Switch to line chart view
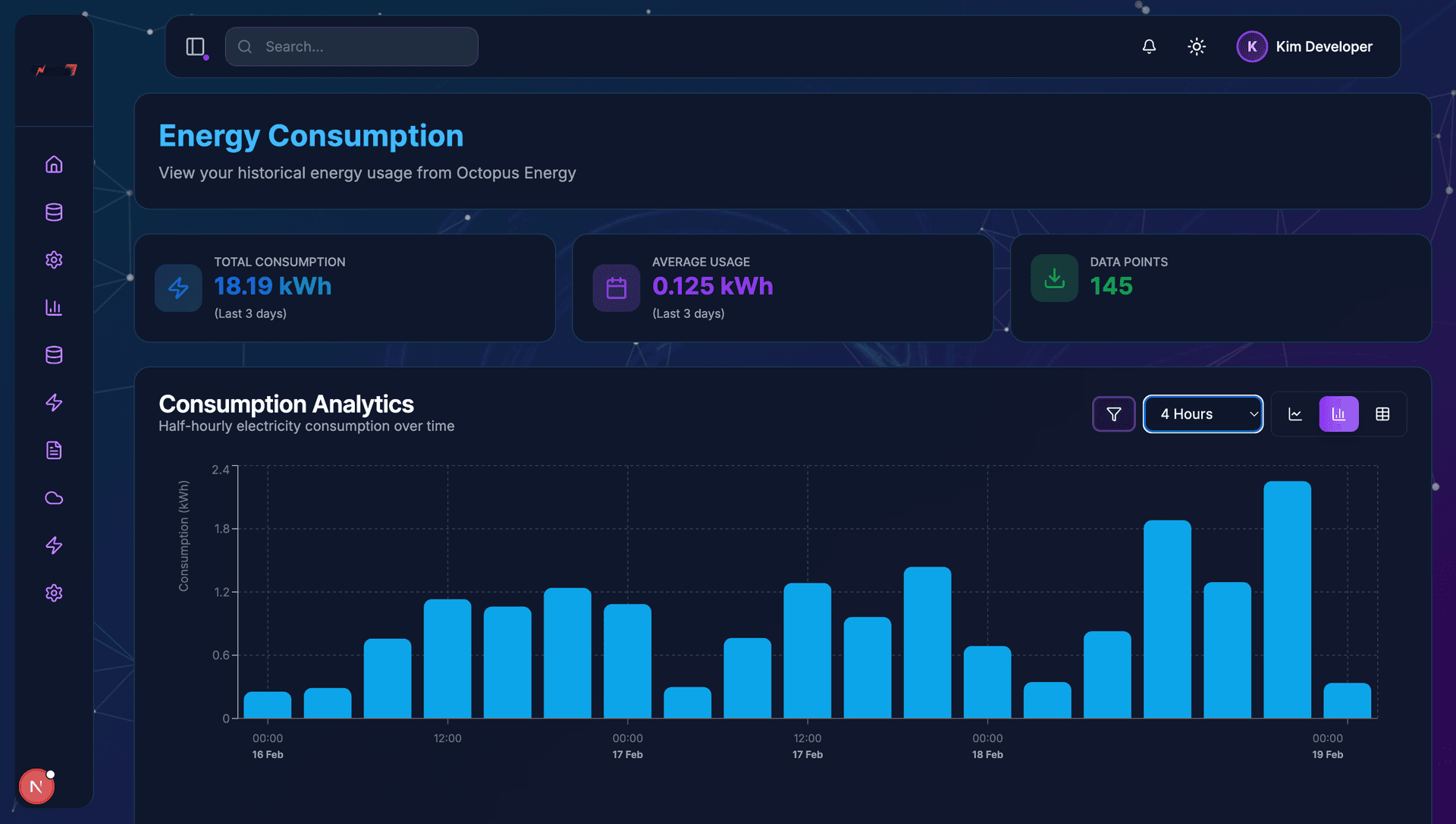Screen dimensions: 1456x824 [1295, 414]
